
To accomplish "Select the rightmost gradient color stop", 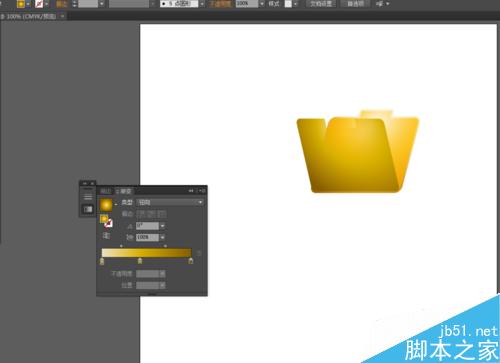I will 191,261.
